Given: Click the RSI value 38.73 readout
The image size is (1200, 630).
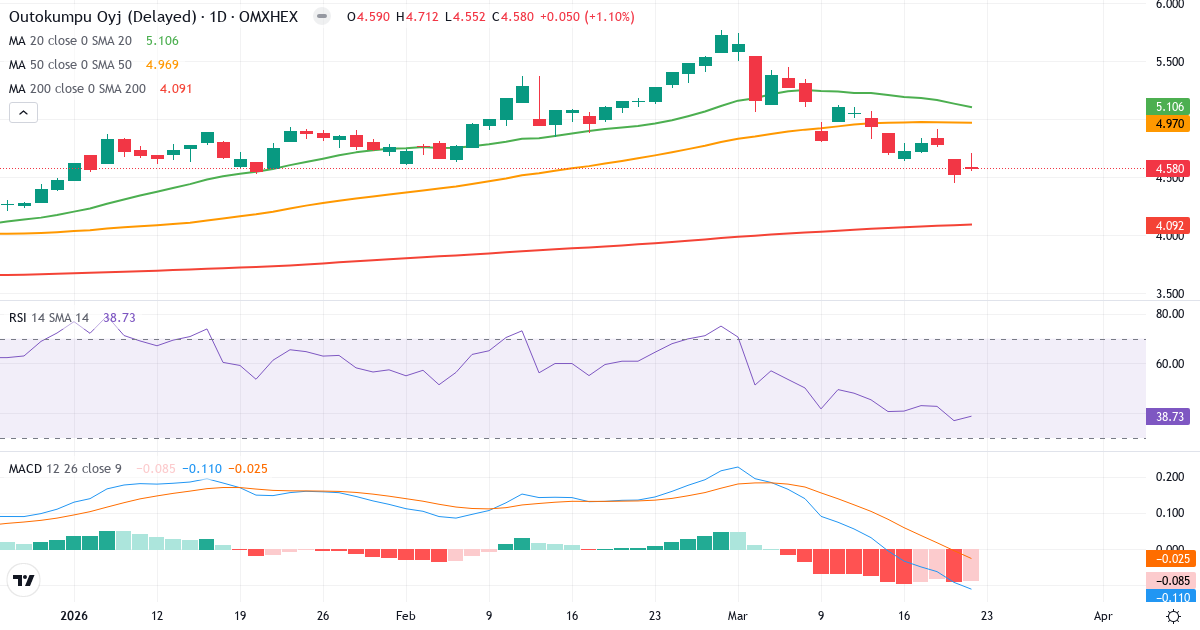Looking at the screenshot, I should click(x=120, y=315).
